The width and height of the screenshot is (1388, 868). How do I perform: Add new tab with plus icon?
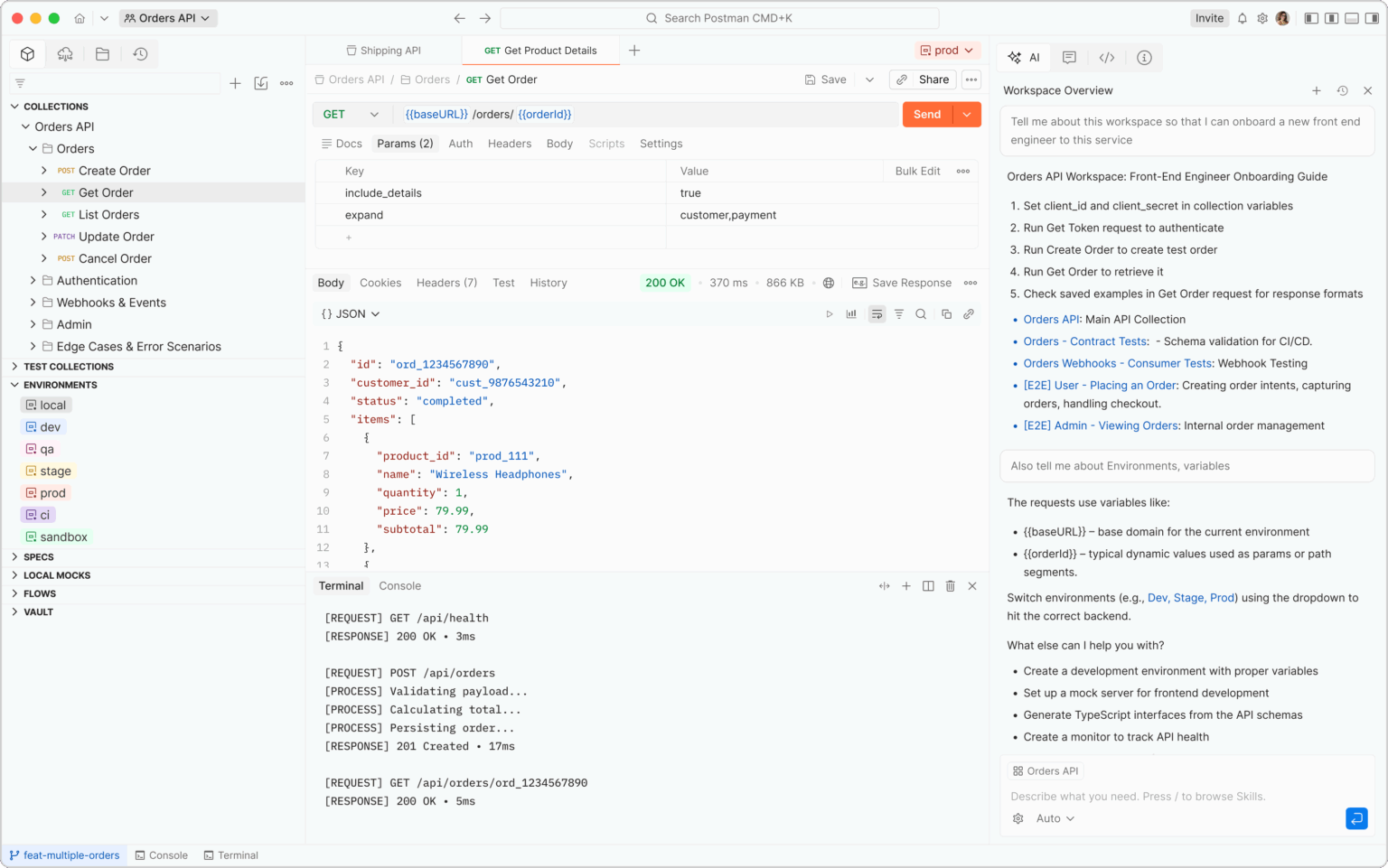[634, 51]
